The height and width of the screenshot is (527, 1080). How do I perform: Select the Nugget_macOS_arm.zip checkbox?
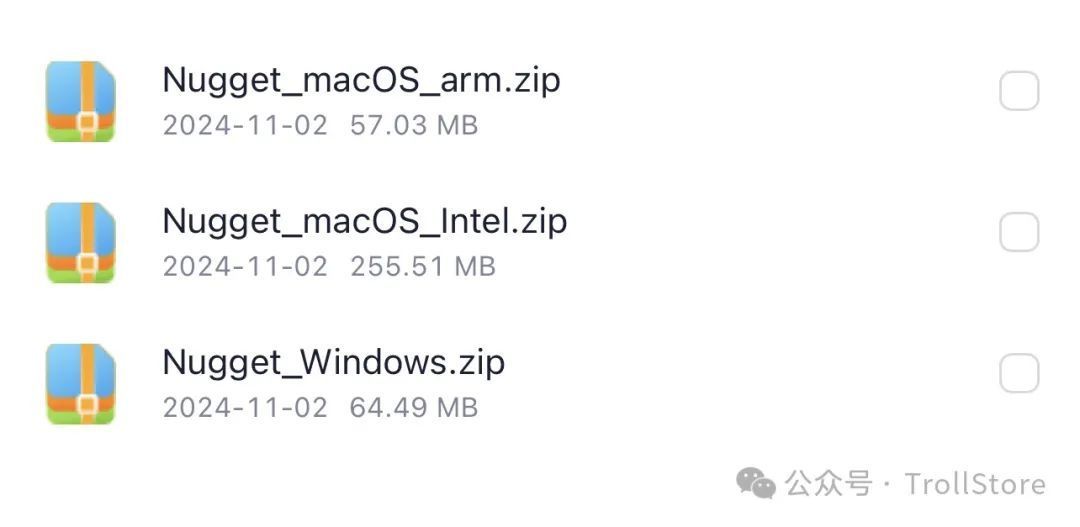[x=1019, y=92]
